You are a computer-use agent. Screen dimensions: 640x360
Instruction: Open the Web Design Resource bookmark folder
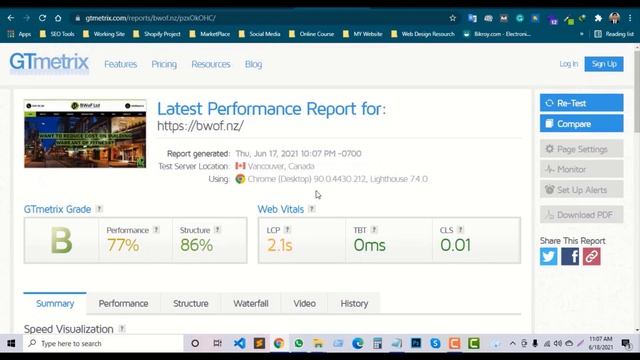click(x=423, y=34)
